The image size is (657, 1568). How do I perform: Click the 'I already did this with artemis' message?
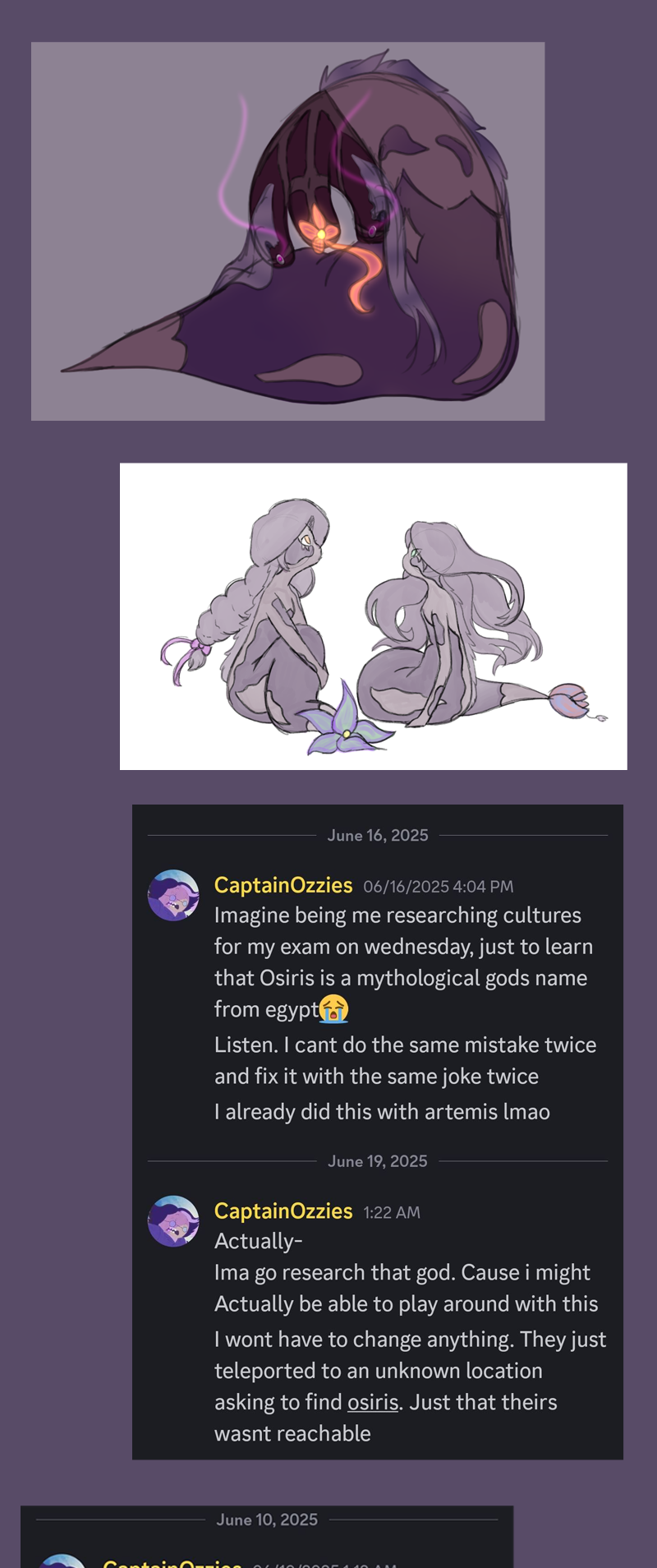click(382, 1112)
